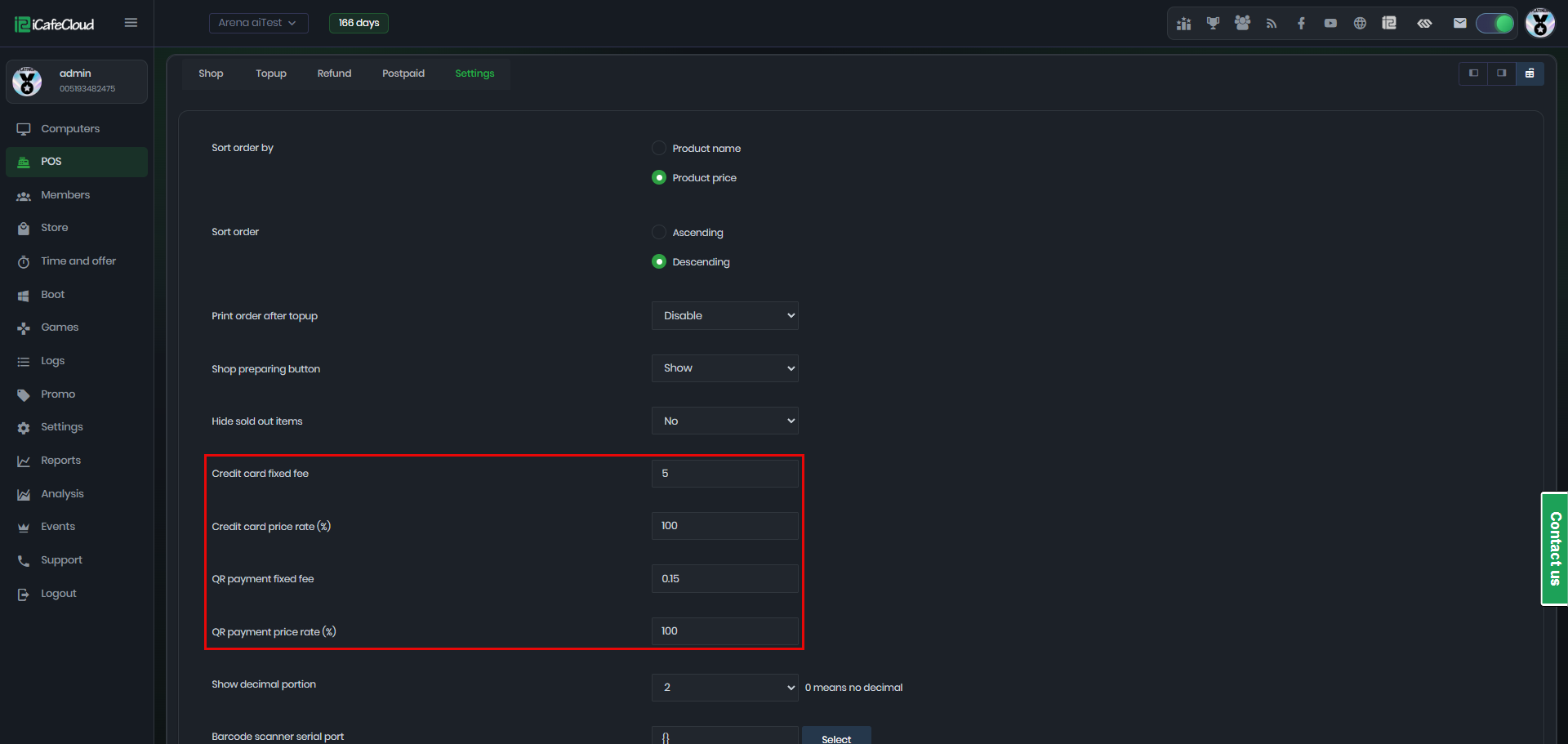Toggle the green switch in header
This screenshot has width=1568, height=744.
1494,24
